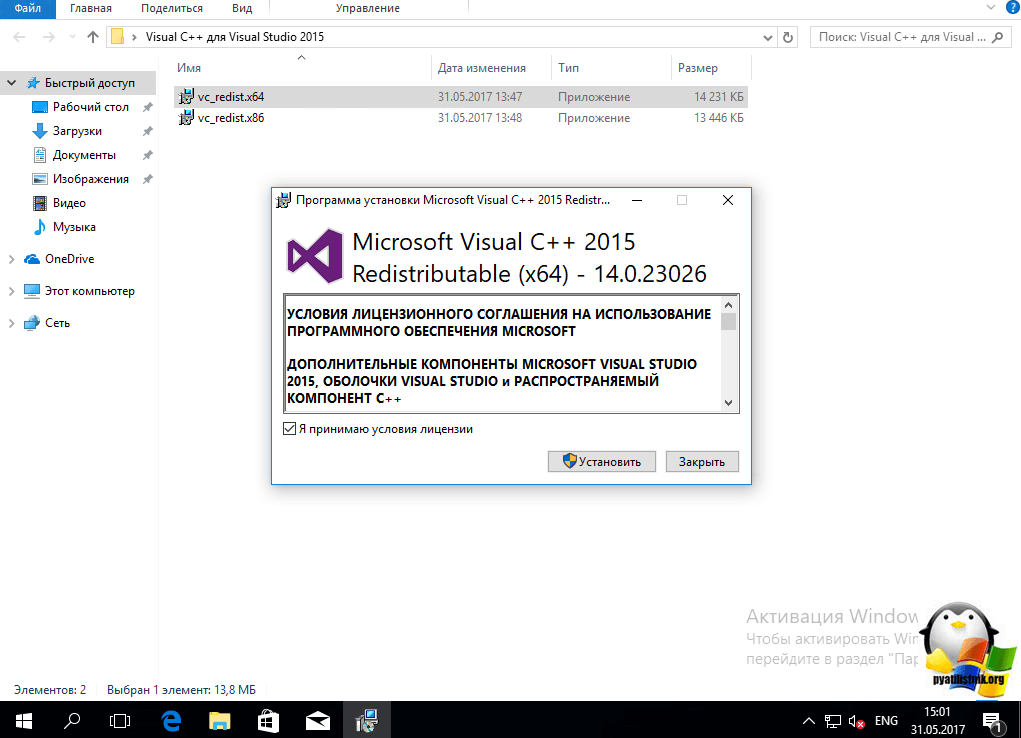
Task: Click the muted volume tray icon
Action: 856,721
